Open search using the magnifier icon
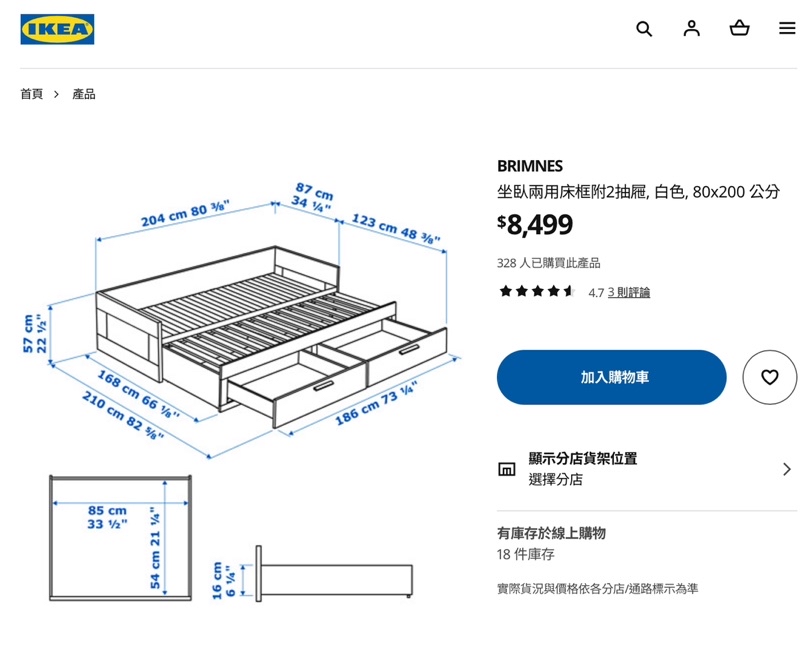 (644, 28)
